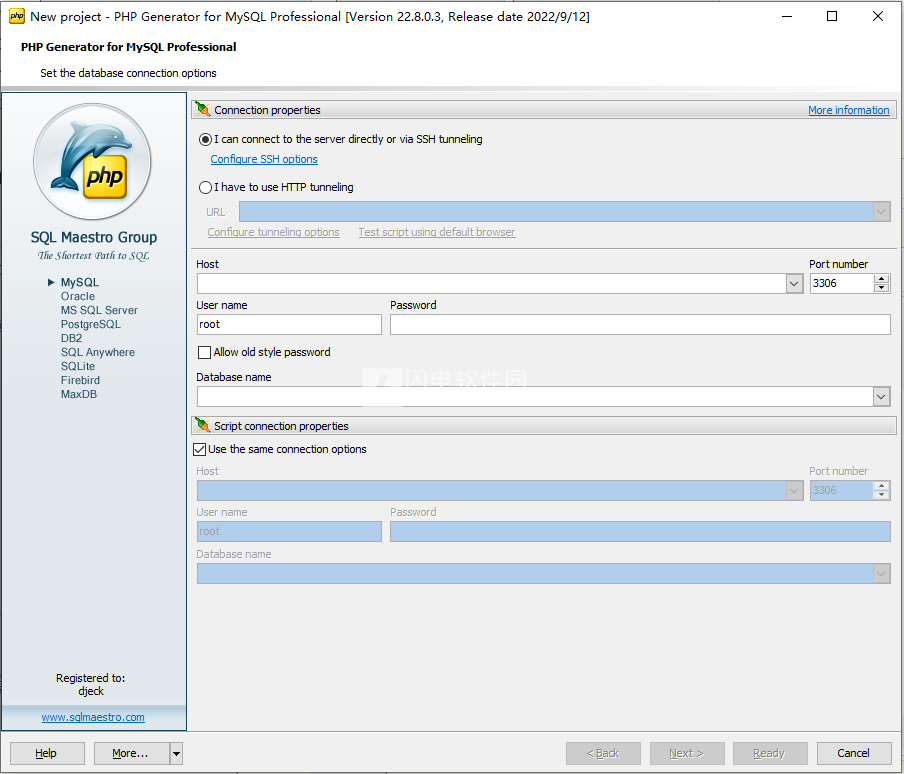This screenshot has height=774, width=904.
Task: Select DB2 in the product list
Action: (71, 338)
